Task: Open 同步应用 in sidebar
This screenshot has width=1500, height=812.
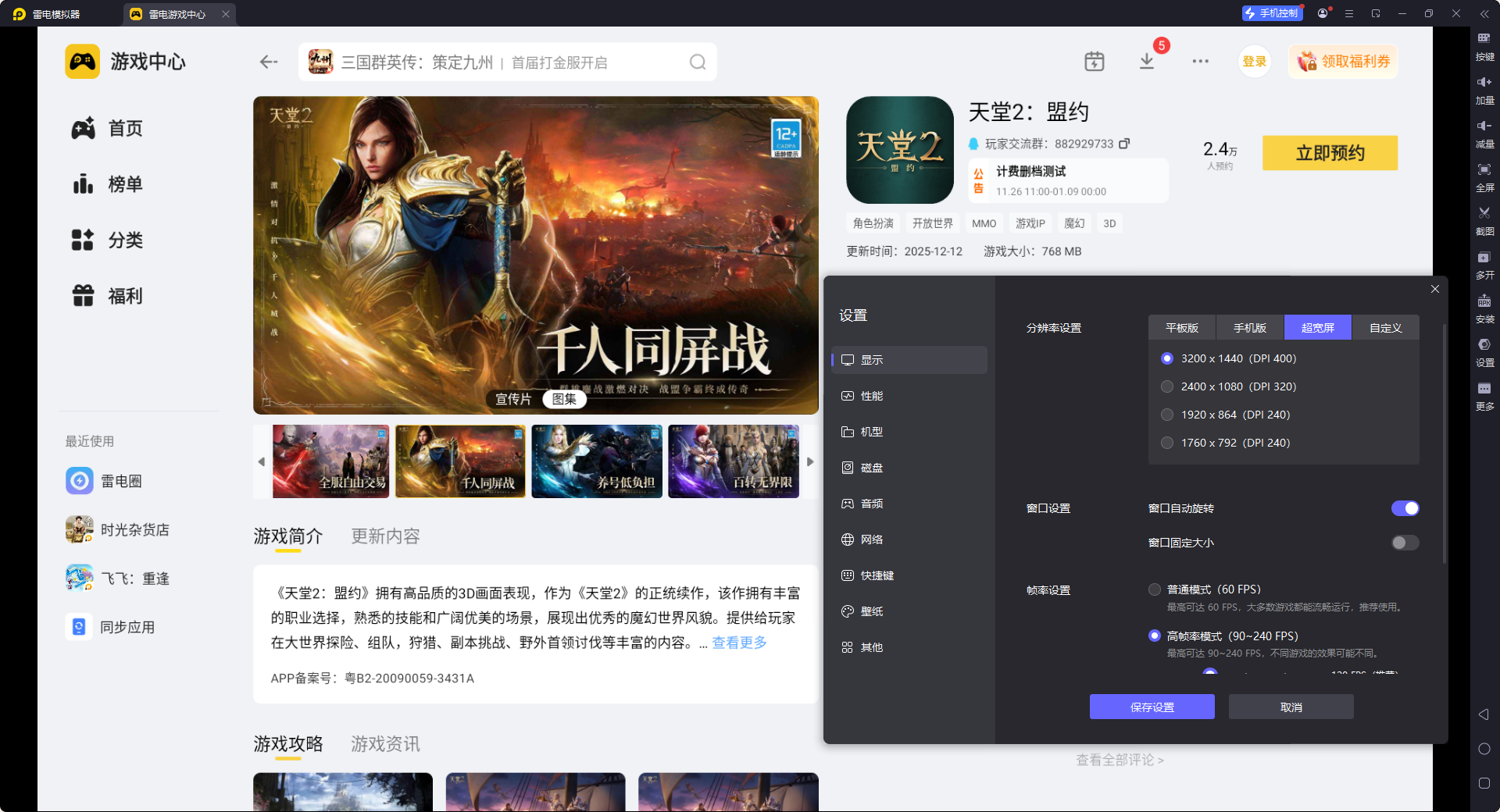Action: [110, 627]
